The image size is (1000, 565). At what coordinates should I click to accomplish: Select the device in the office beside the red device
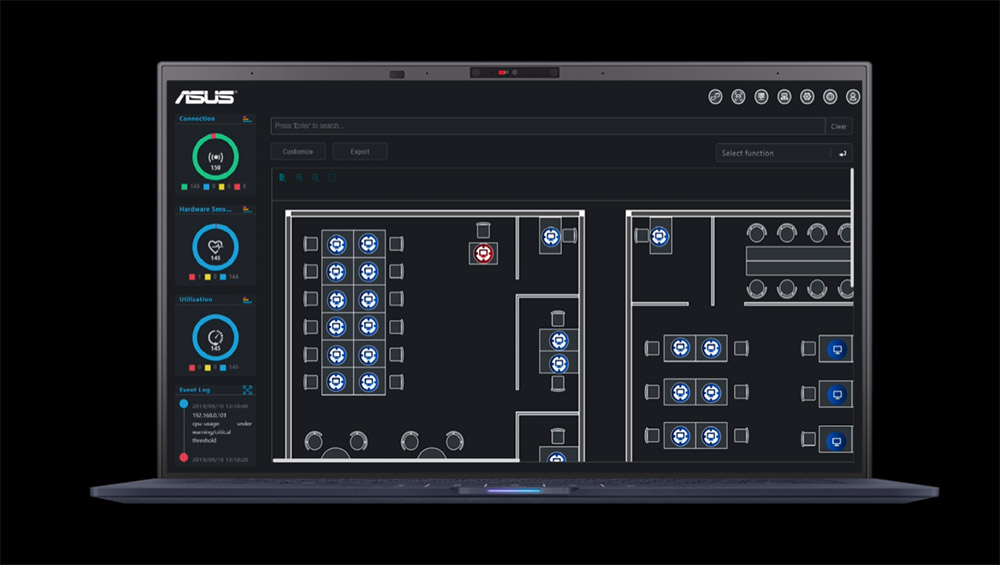[x=551, y=237]
